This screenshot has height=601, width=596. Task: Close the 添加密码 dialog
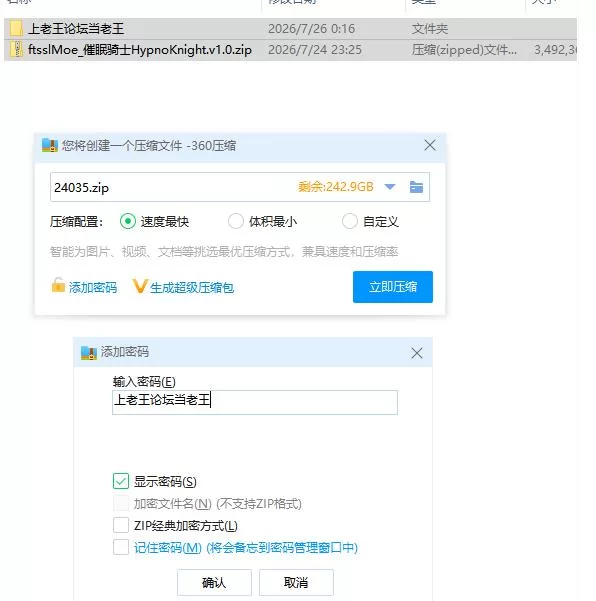pos(417,353)
